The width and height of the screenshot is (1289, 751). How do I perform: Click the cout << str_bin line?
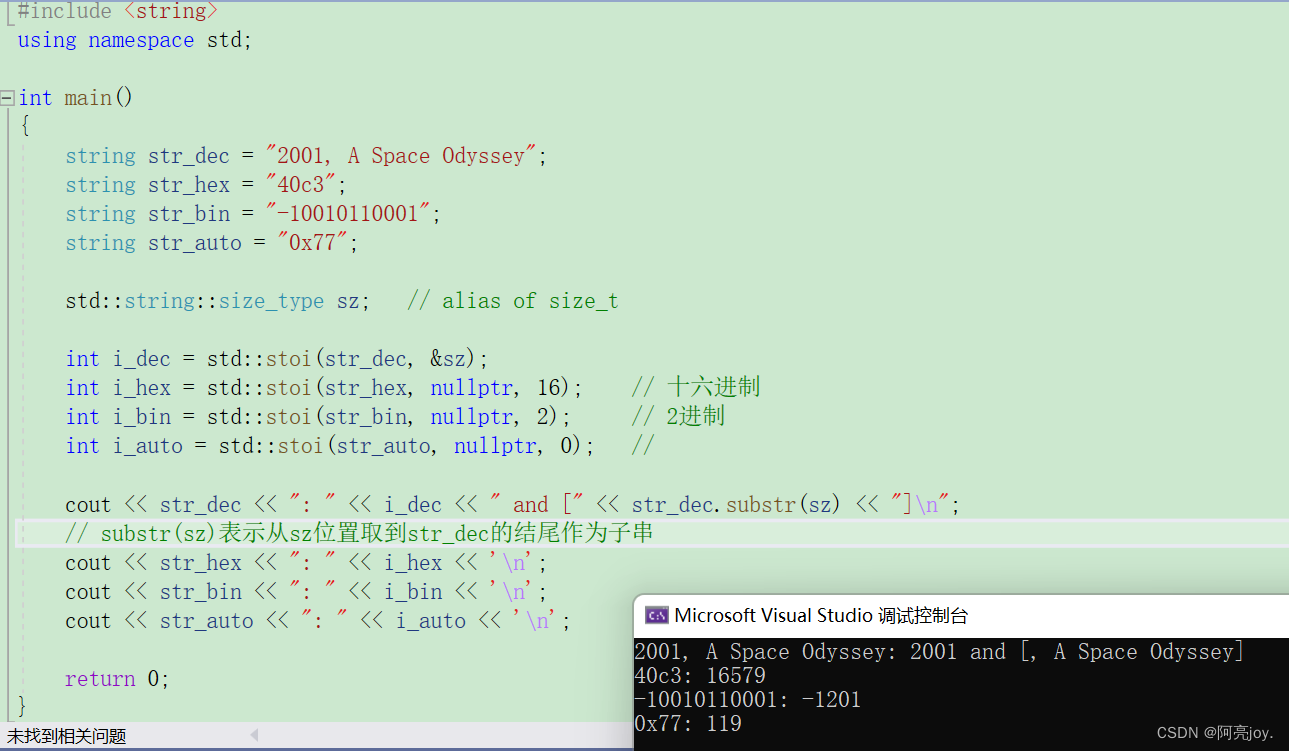click(x=306, y=592)
